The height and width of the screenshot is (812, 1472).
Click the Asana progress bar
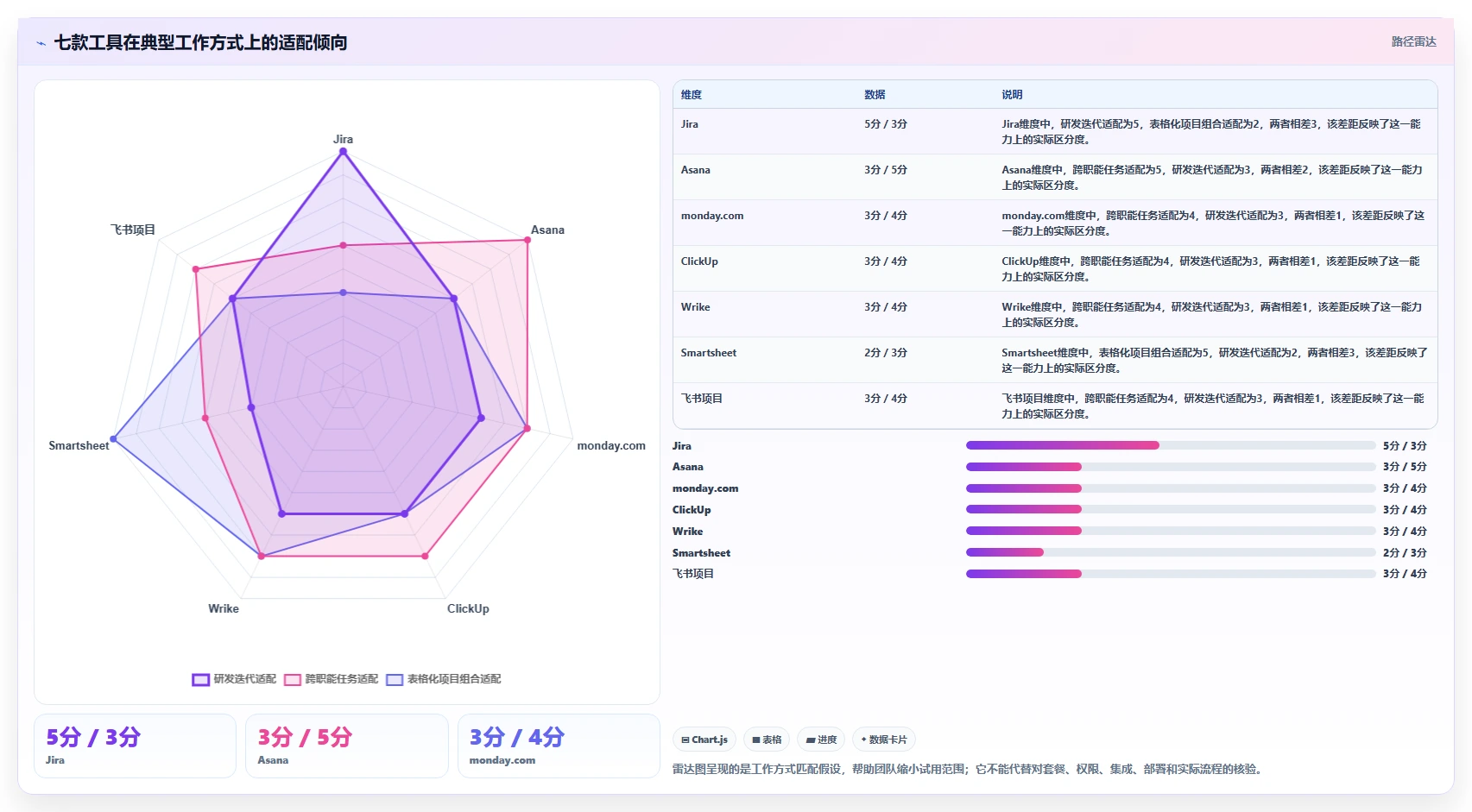pos(1170,467)
